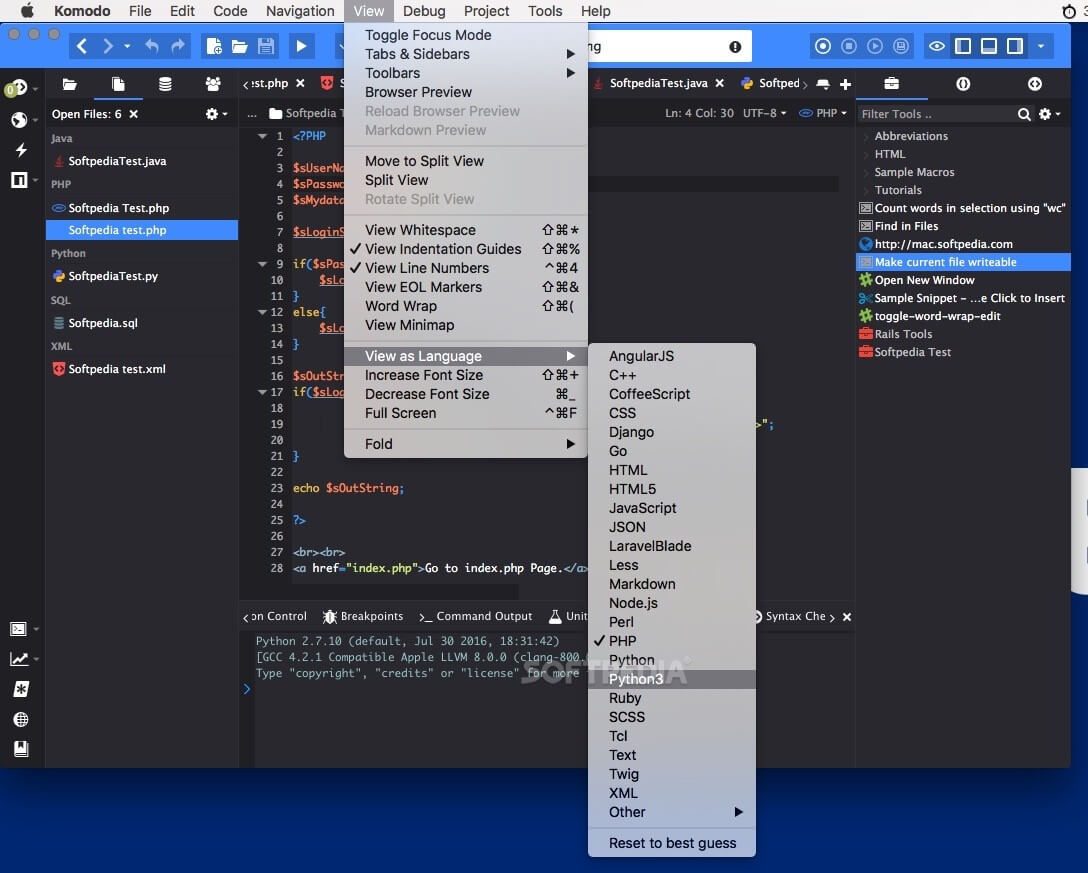The width and height of the screenshot is (1088, 873).
Task: Select PHP in language submenu
Action: click(x=672, y=641)
